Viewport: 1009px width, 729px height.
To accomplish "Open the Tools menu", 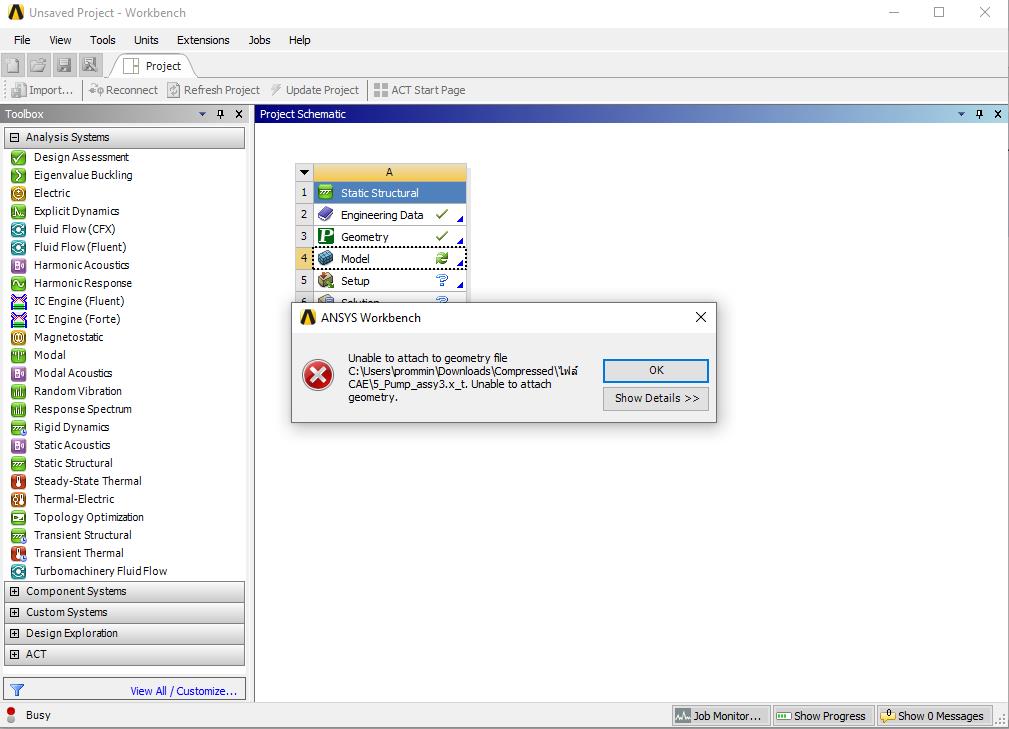I will 102,40.
